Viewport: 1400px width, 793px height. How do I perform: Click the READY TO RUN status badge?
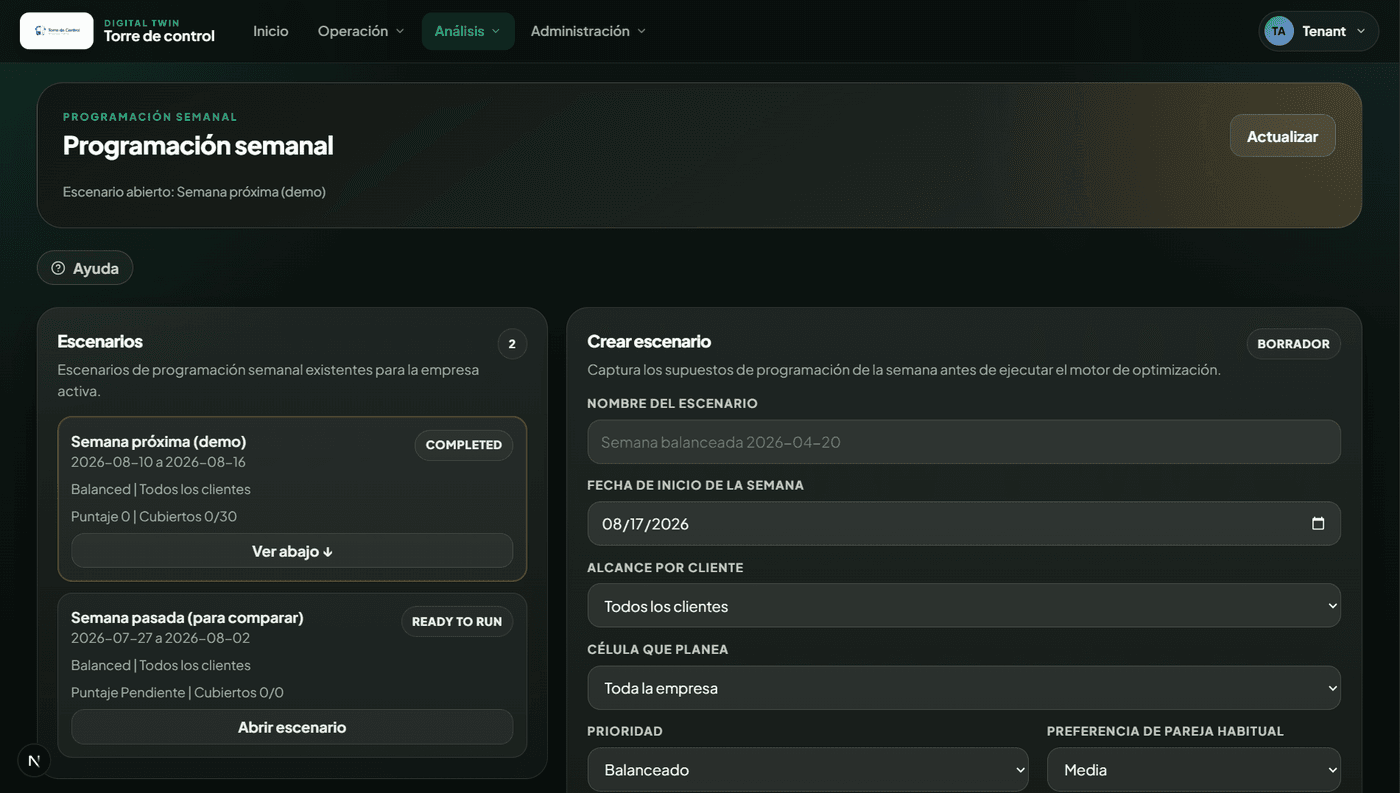[457, 621]
